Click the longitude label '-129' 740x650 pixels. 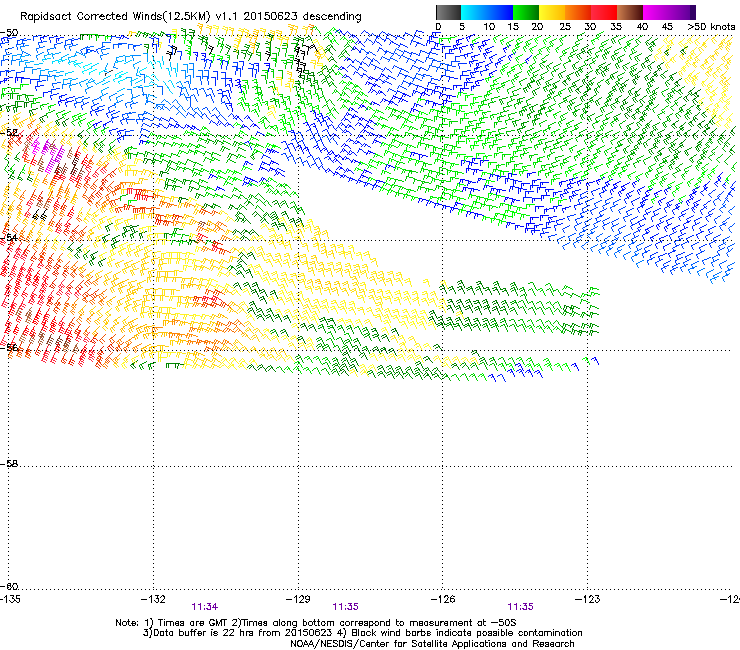click(298, 599)
